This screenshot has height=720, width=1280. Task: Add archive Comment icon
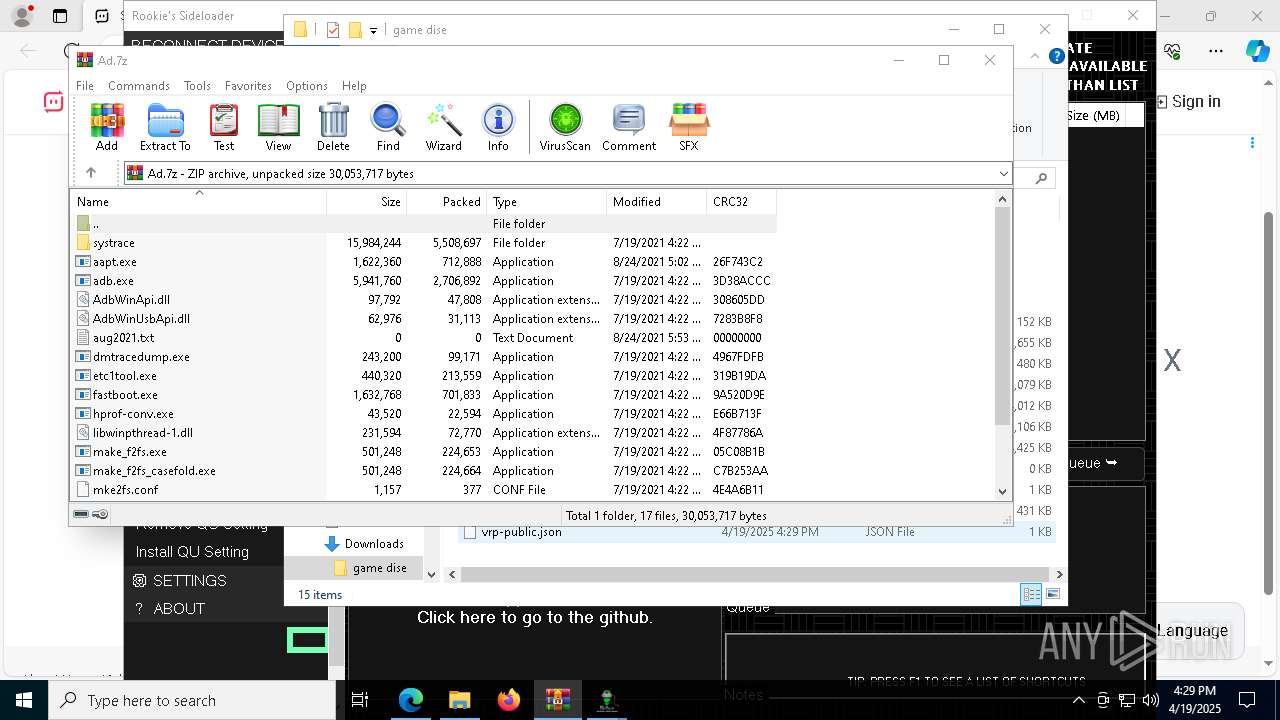(x=629, y=127)
